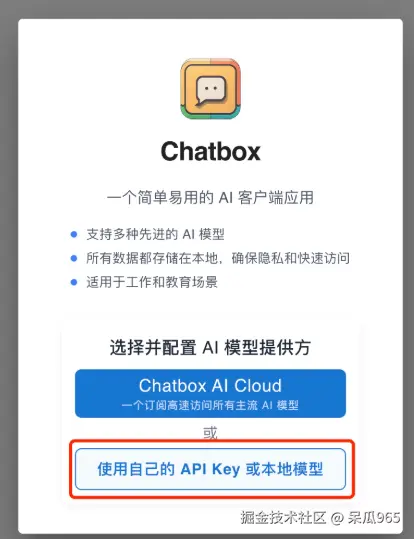
Task: Click the 一个订阅高速访问所有主流 AI 模型 subtitle
Action: coord(210,405)
